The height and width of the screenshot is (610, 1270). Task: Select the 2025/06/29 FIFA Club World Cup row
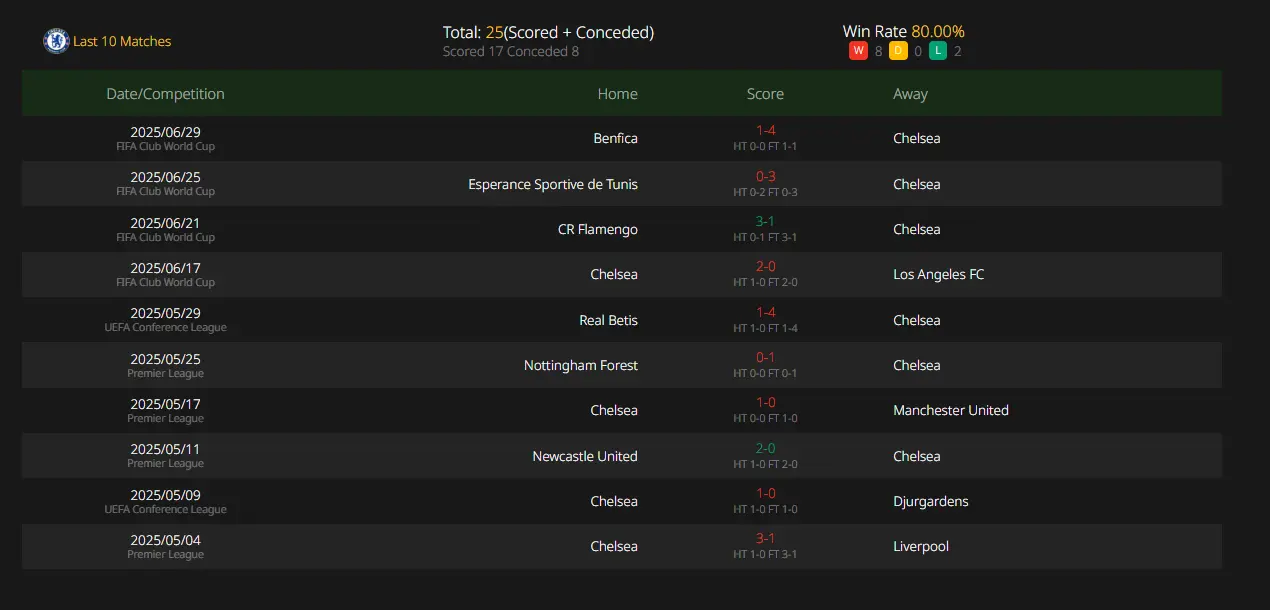pyautogui.click(x=621, y=139)
